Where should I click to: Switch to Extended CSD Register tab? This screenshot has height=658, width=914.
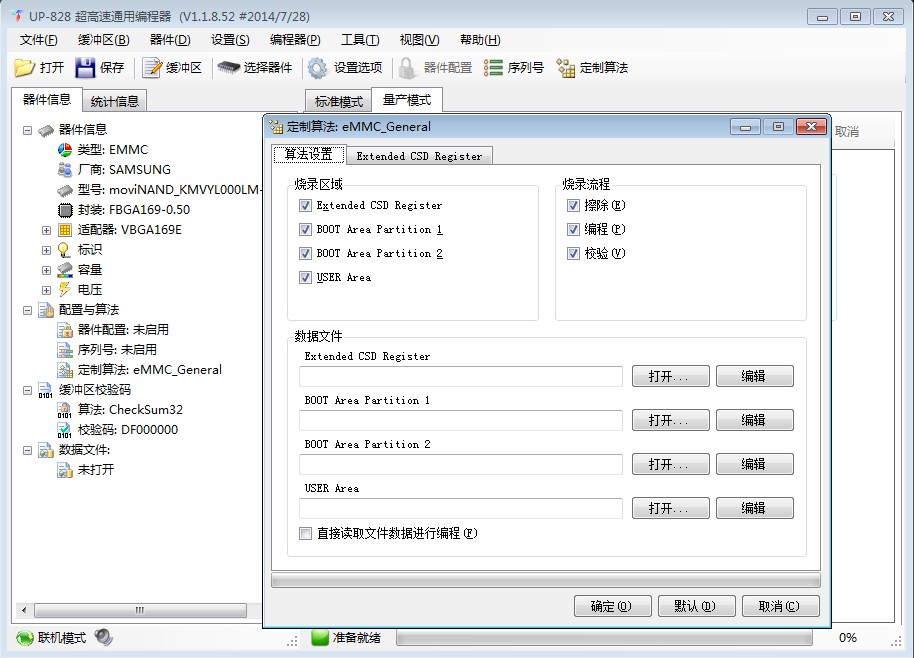point(419,156)
